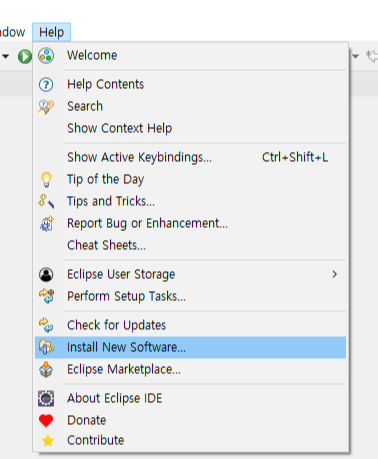Select Show Context Help
This screenshot has height=459, width=378.
click(190, 128)
